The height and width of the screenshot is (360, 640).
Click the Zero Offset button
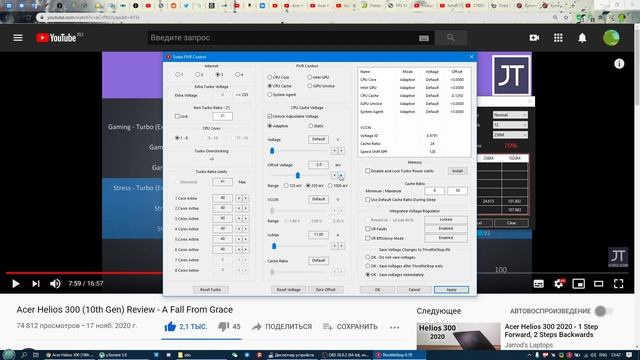[325, 289]
